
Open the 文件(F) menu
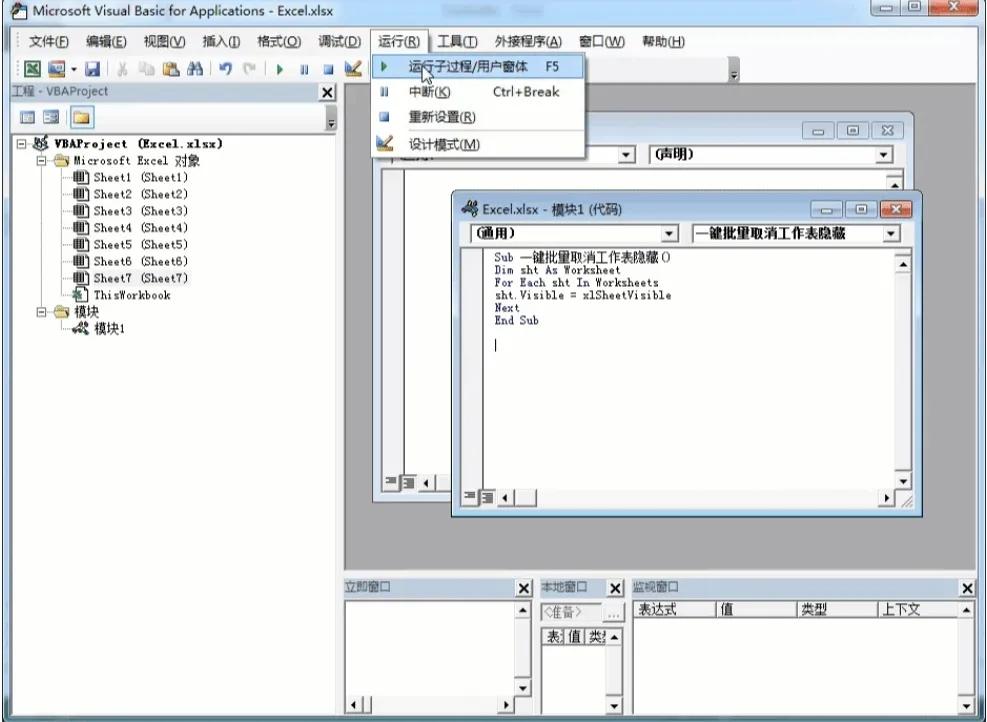click(48, 42)
